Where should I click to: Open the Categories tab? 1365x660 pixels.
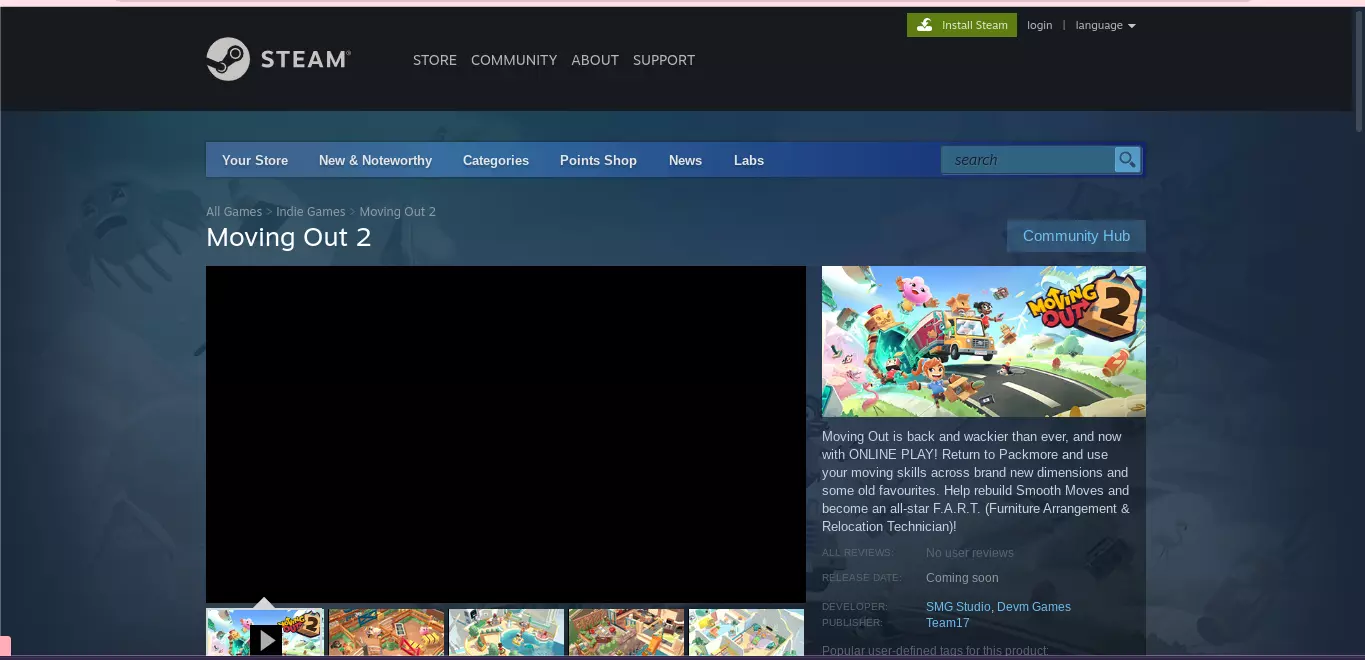point(496,160)
